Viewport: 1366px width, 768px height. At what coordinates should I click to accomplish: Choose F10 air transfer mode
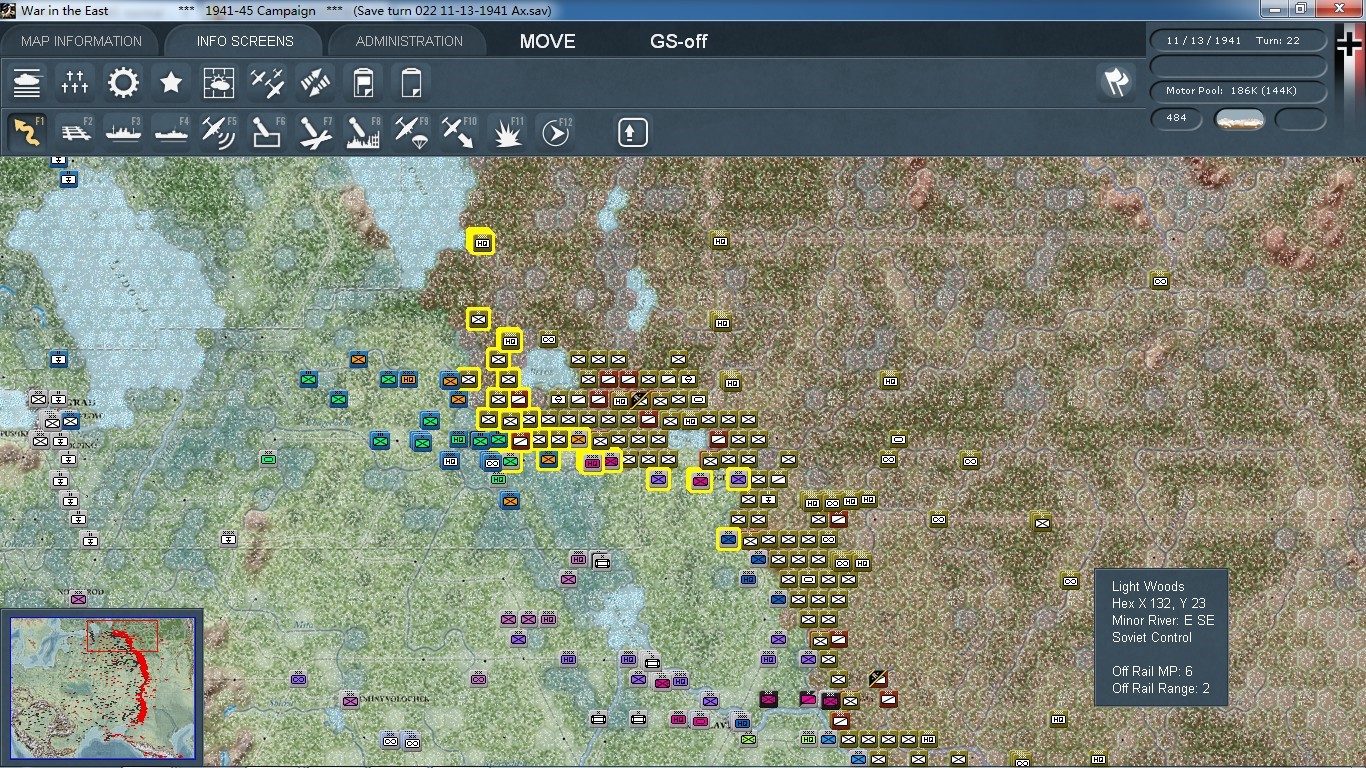[459, 132]
